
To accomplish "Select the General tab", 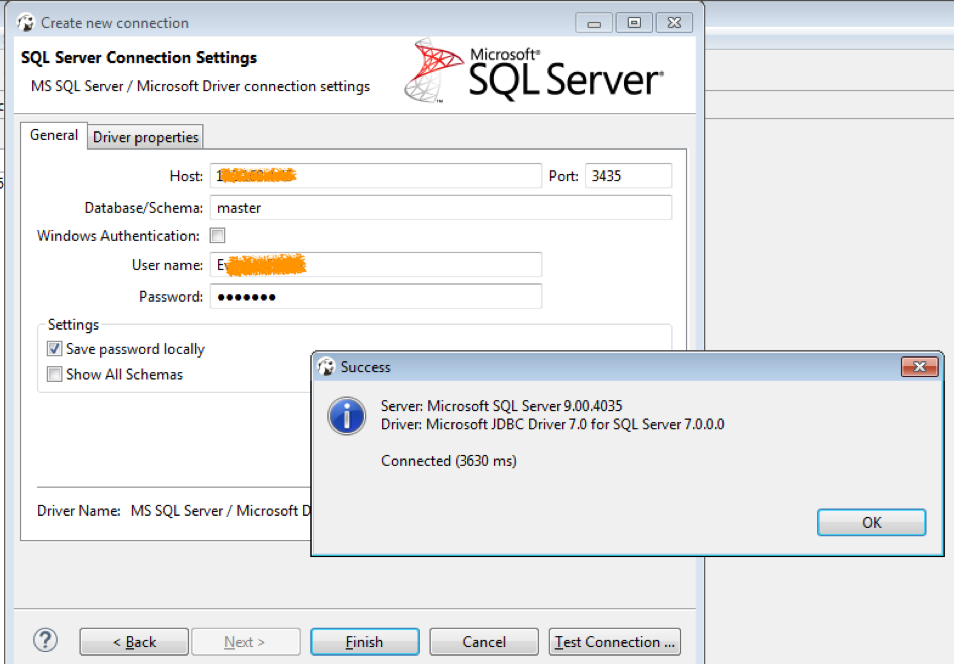I will point(54,135).
